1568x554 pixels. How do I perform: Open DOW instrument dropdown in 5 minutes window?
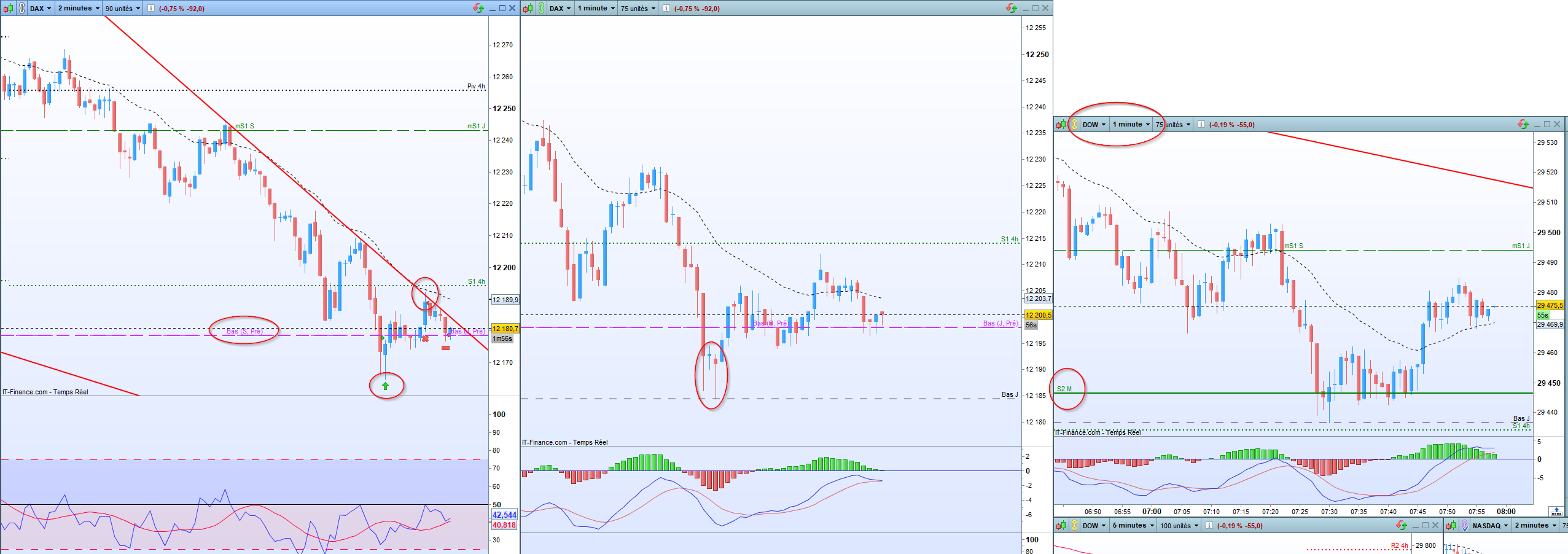(1094, 526)
